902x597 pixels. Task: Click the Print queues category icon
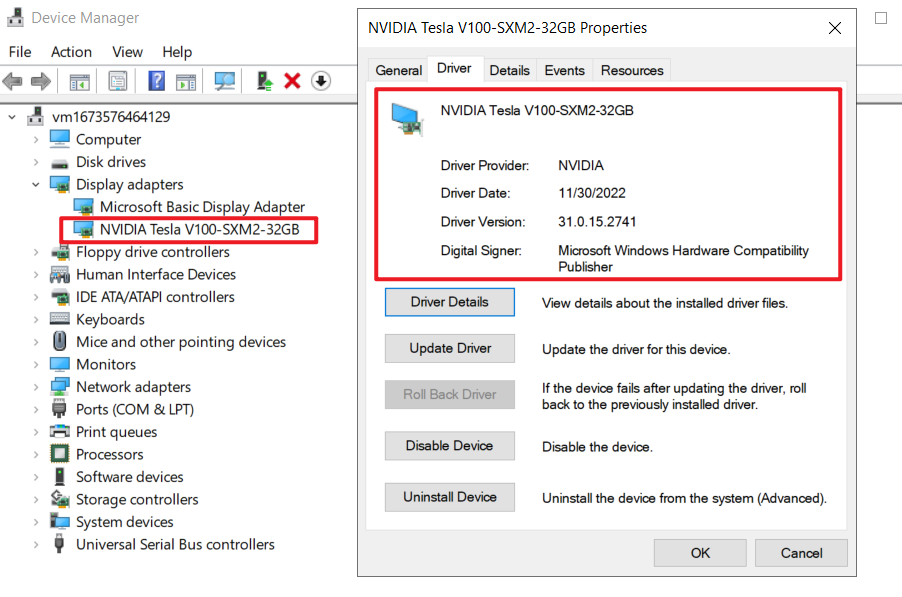pyautogui.click(x=60, y=431)
